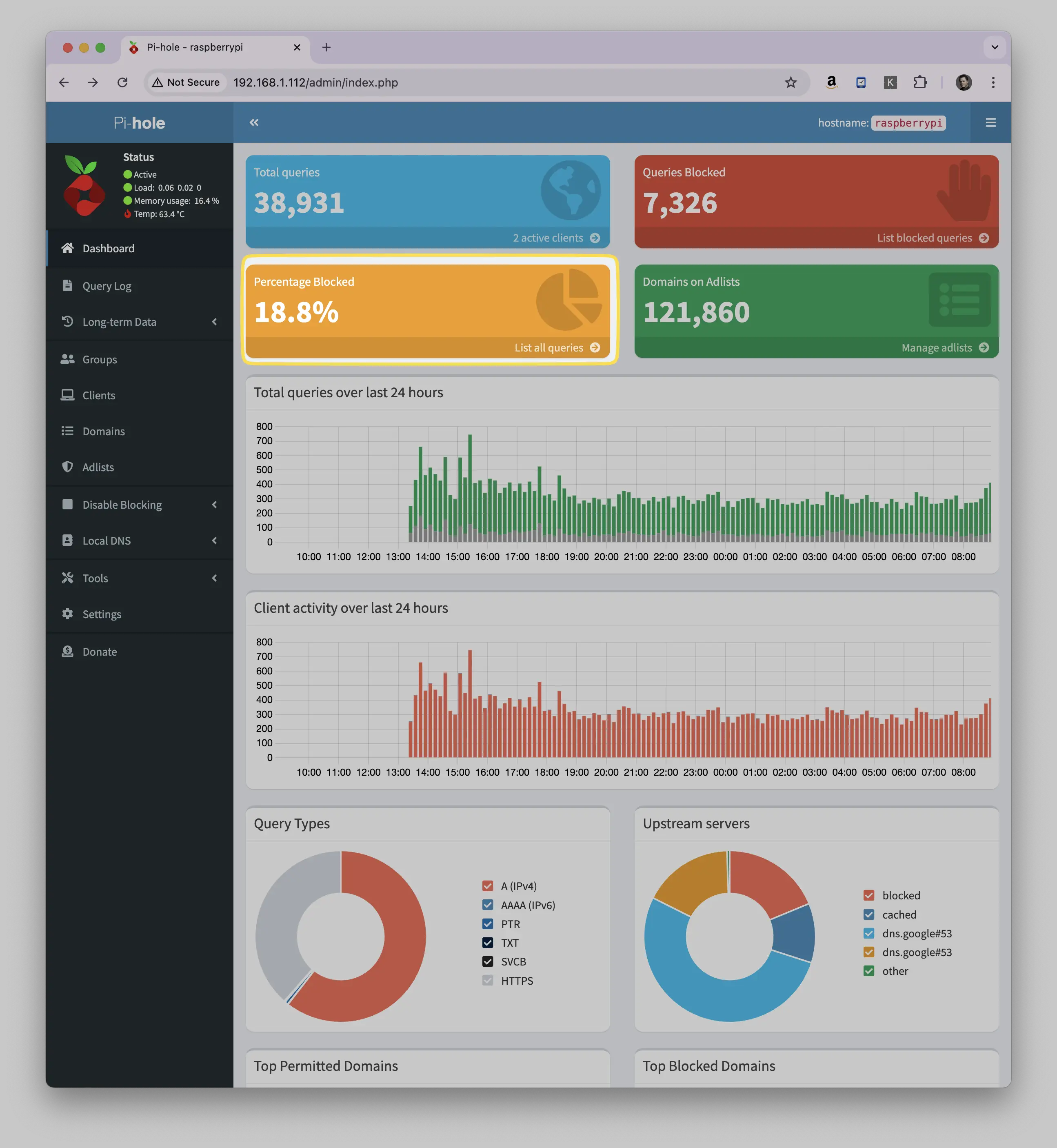1057x1148 pixels.
Task: Expand the Long-term Data submenu
Action: pos(140,322)
